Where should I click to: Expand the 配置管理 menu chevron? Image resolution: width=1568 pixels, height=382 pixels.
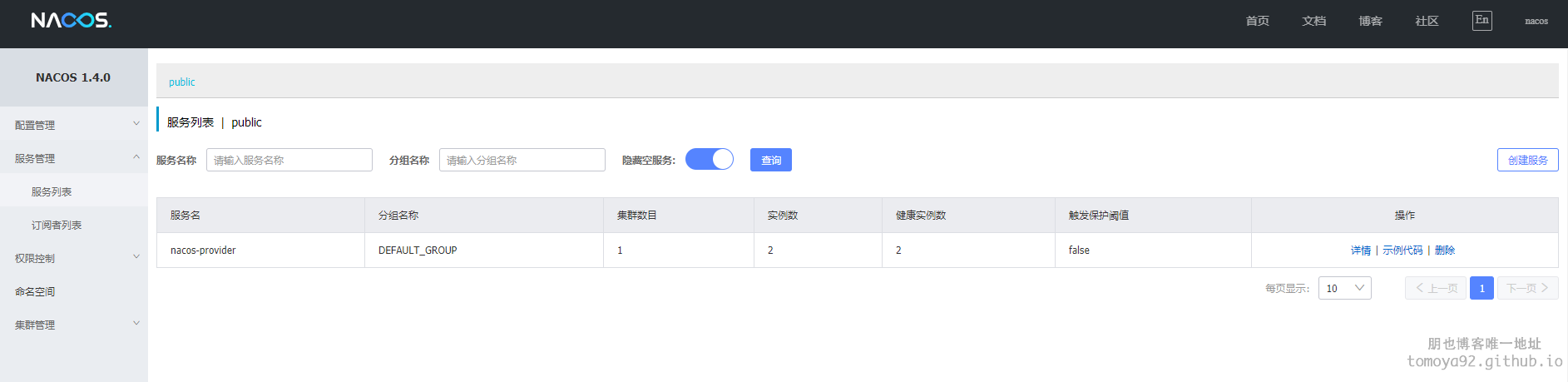click(x=136, y=123)
